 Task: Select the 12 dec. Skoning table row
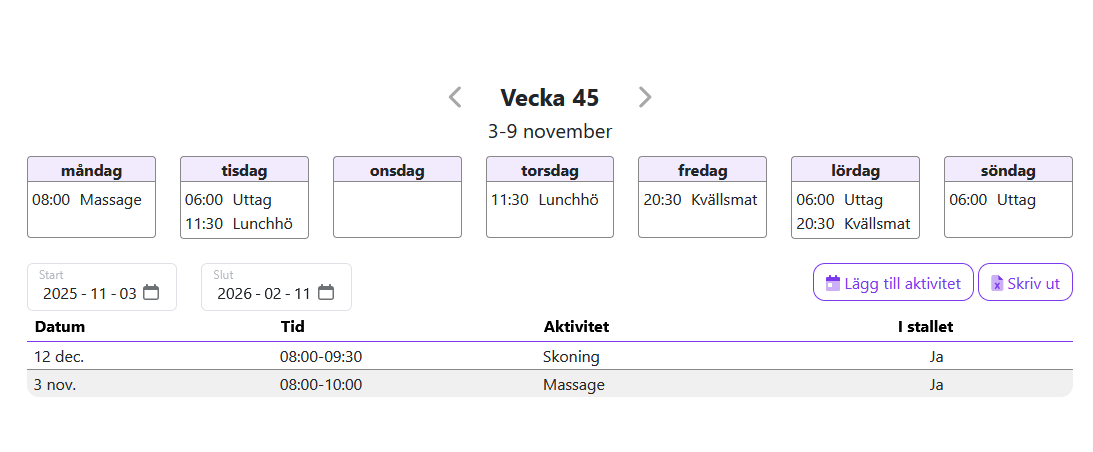[549, 356]
